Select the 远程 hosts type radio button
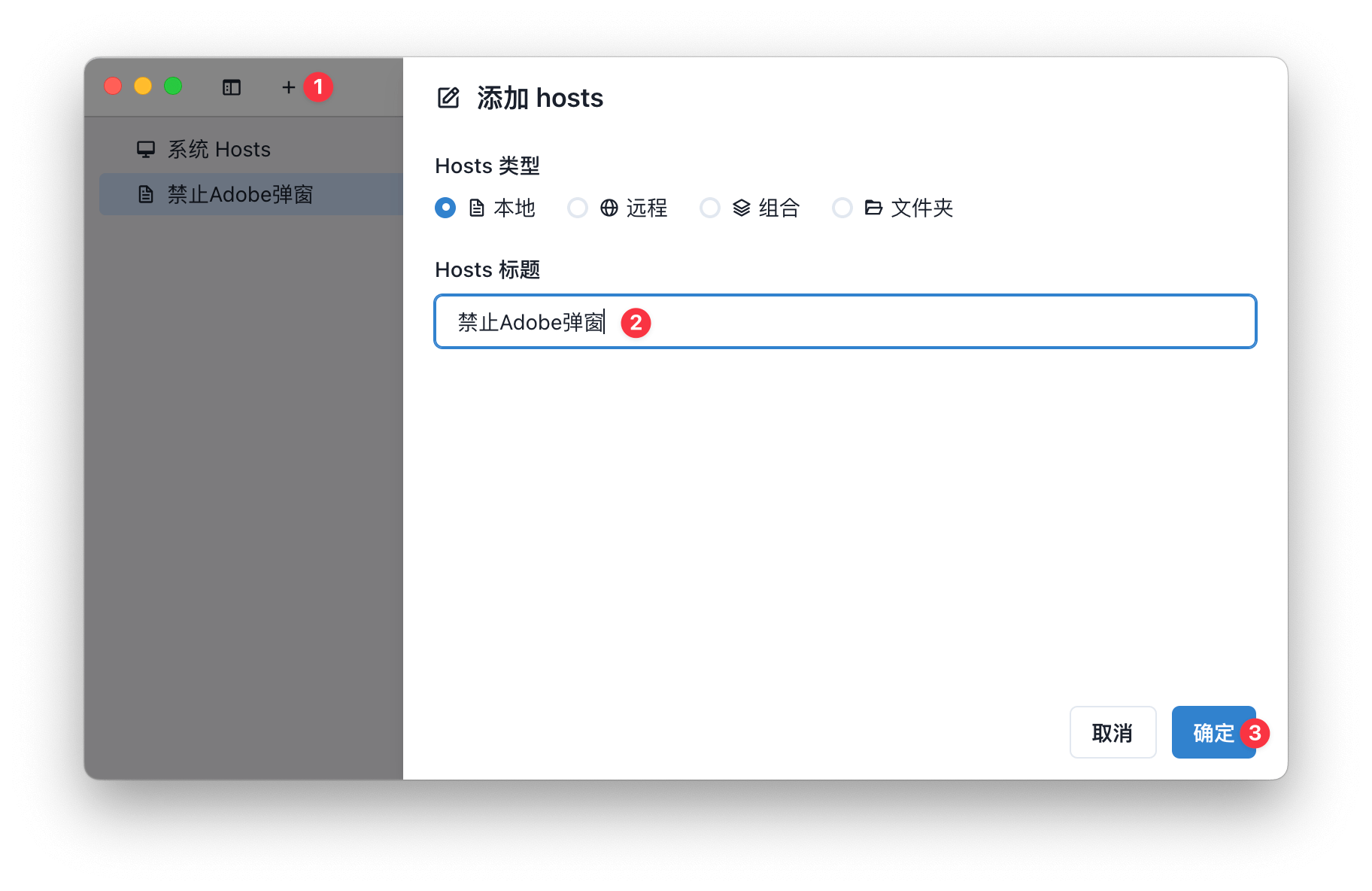This screenshot has width=1372, height=891. click(x=577, y=208)
